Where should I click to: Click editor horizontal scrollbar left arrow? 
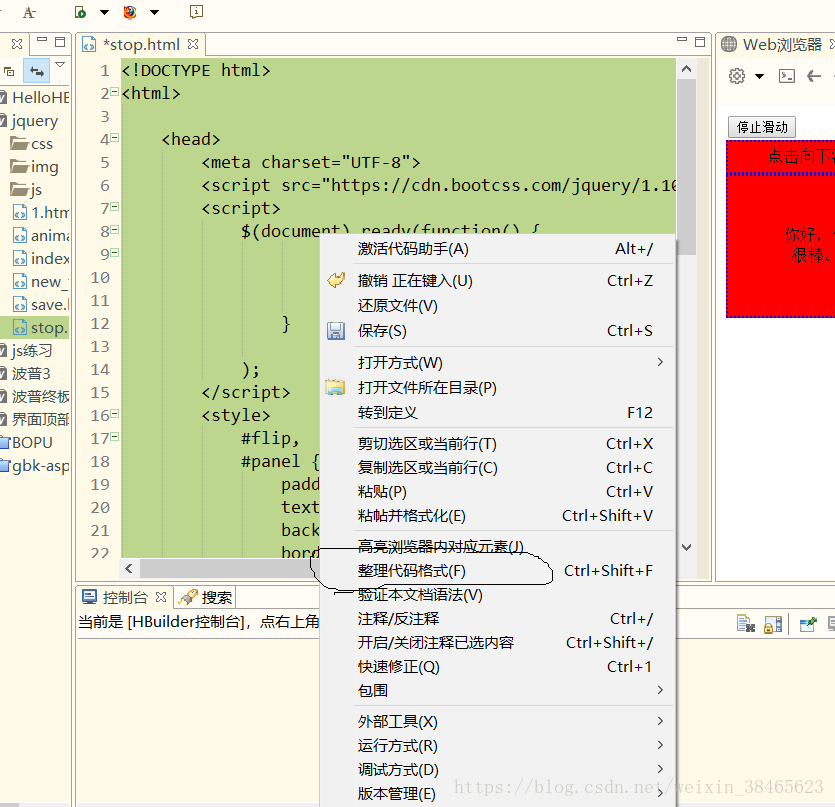[129, 568]
